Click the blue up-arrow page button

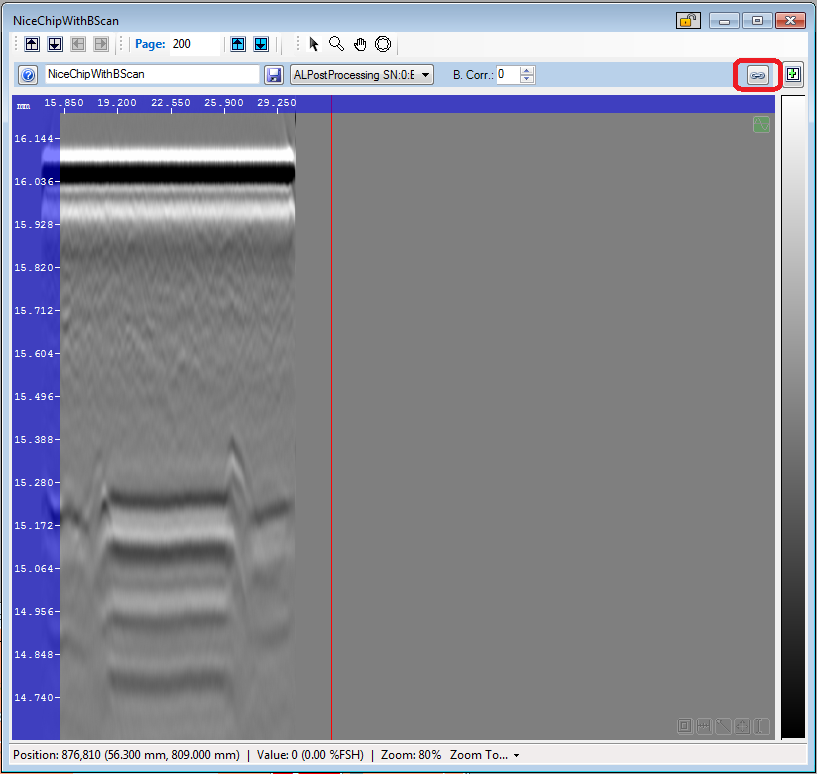238,44
